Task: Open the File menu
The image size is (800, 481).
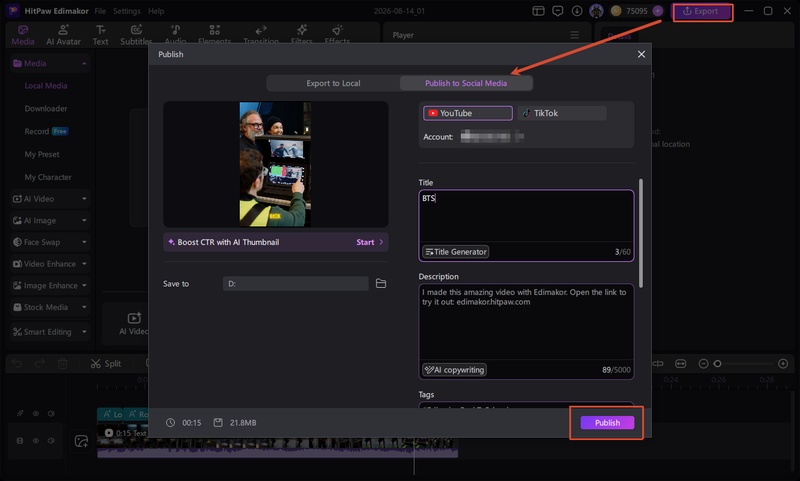Action: (x=100, y=11)
